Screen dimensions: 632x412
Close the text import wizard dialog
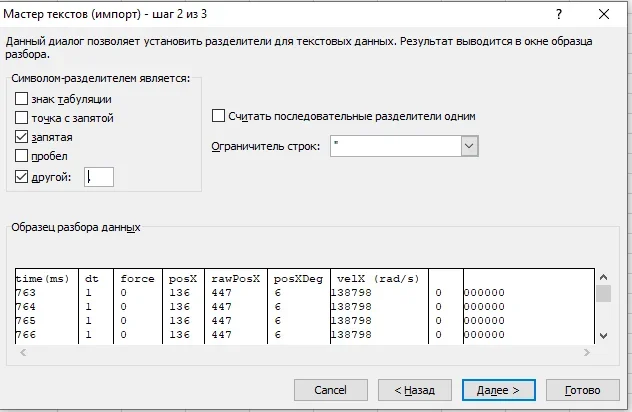[603, 15]
